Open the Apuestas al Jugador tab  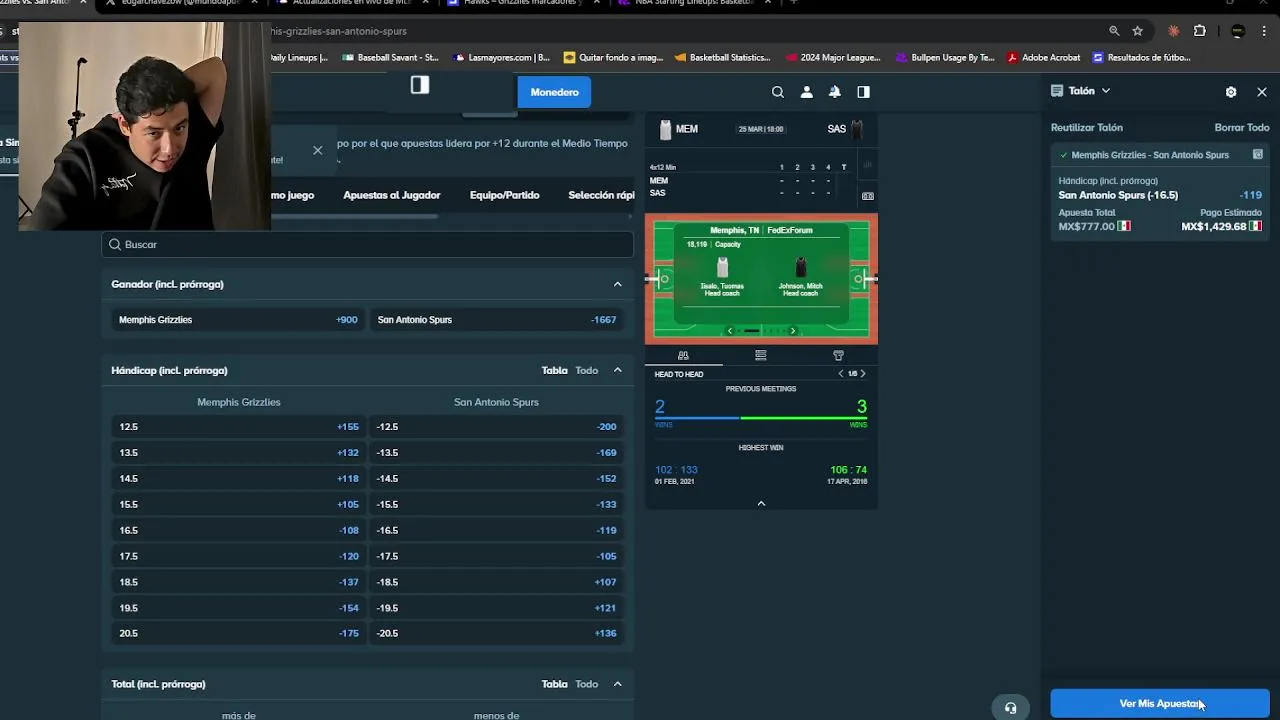(392, 195)
